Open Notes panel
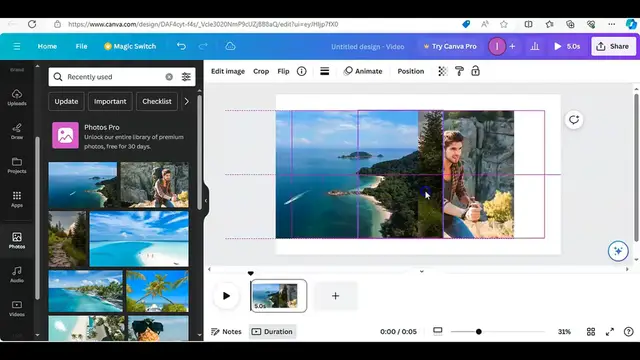Viewport: 640px width, 360px height. click(226, 331)
